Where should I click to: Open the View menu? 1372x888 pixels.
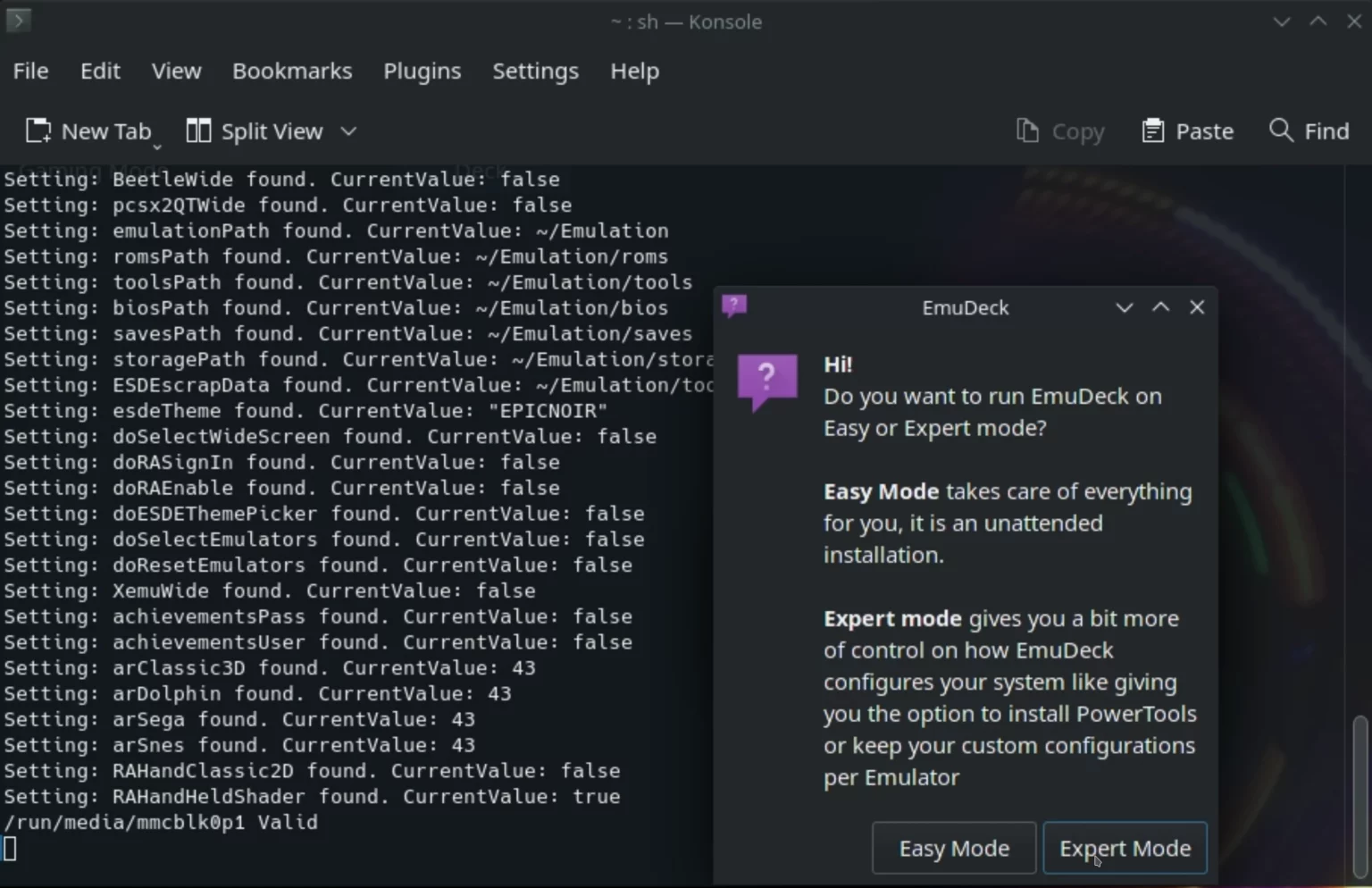pyautogui.click(x=176, y=71)
